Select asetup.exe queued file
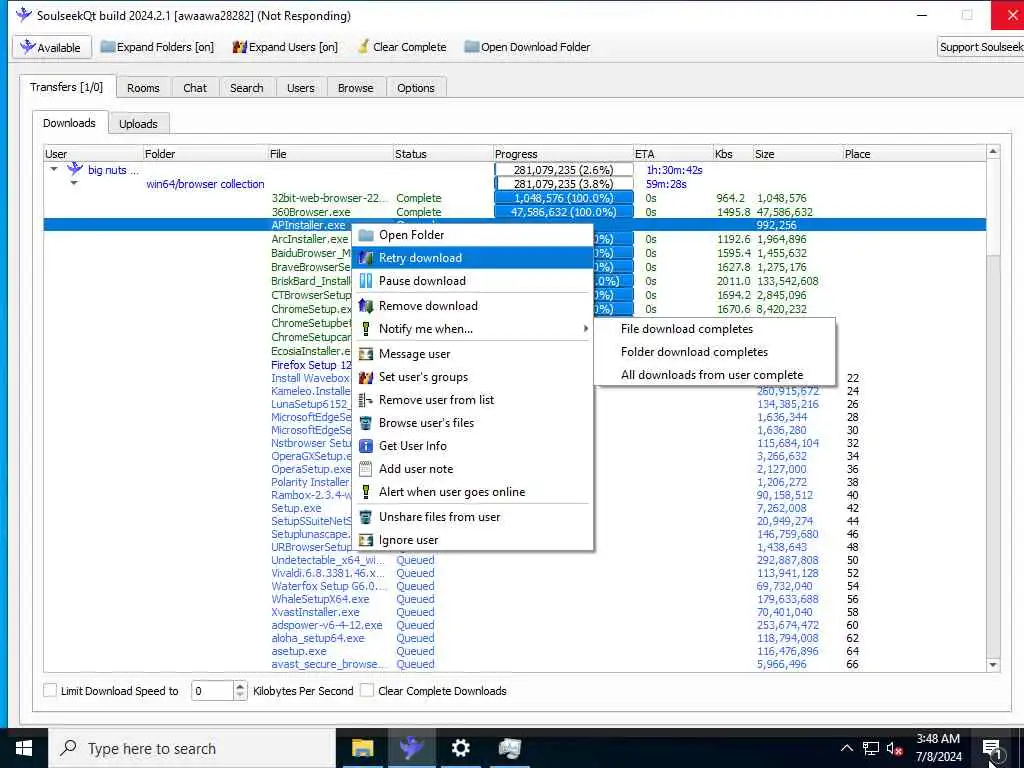The width and height of the screenshot is (1024, 768). point(298,651)
